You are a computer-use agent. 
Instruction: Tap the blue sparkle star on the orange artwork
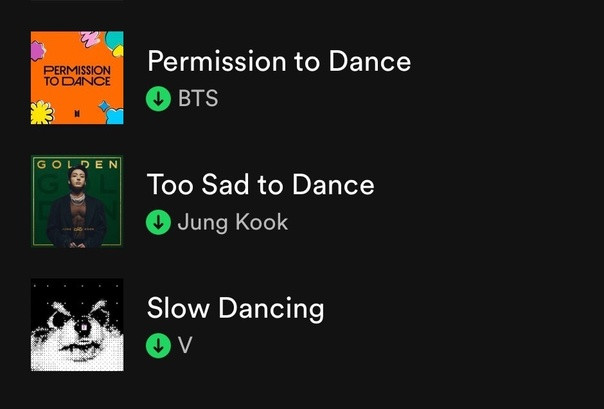[103, 106]
